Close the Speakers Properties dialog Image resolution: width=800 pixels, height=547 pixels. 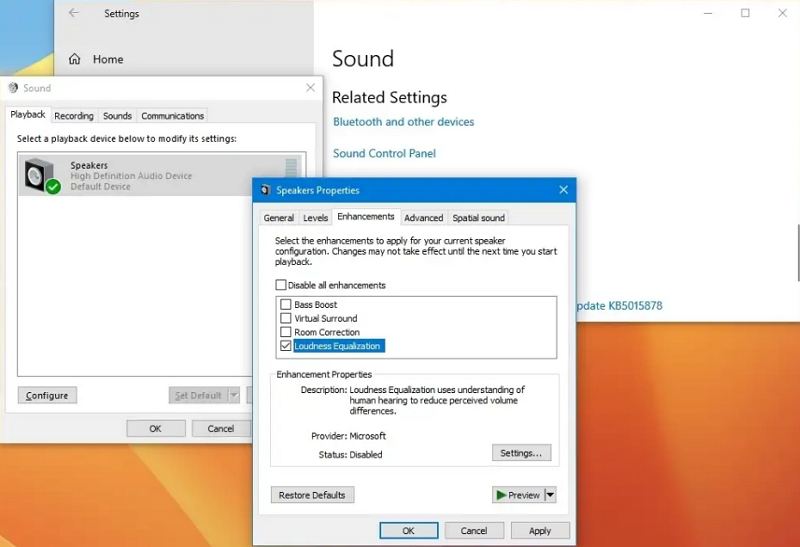click(563, 190)
